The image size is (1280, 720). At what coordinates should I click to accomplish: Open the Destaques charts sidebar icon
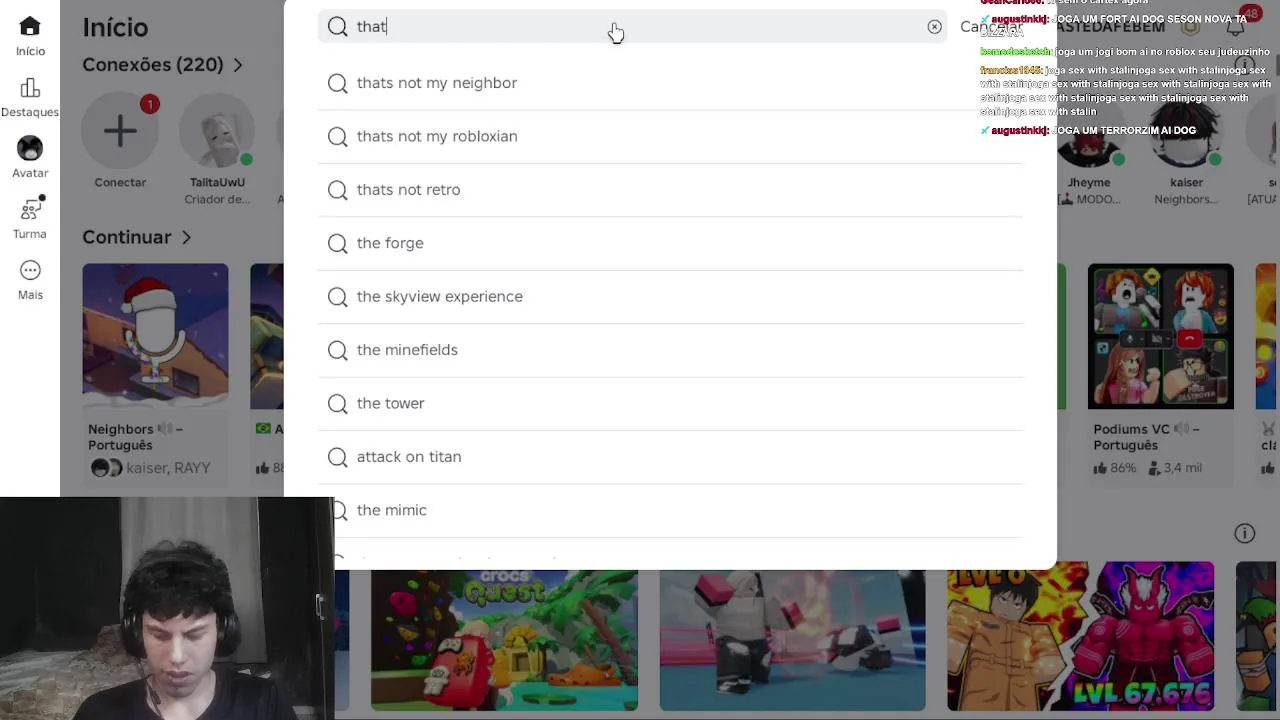tap(30, 88)
